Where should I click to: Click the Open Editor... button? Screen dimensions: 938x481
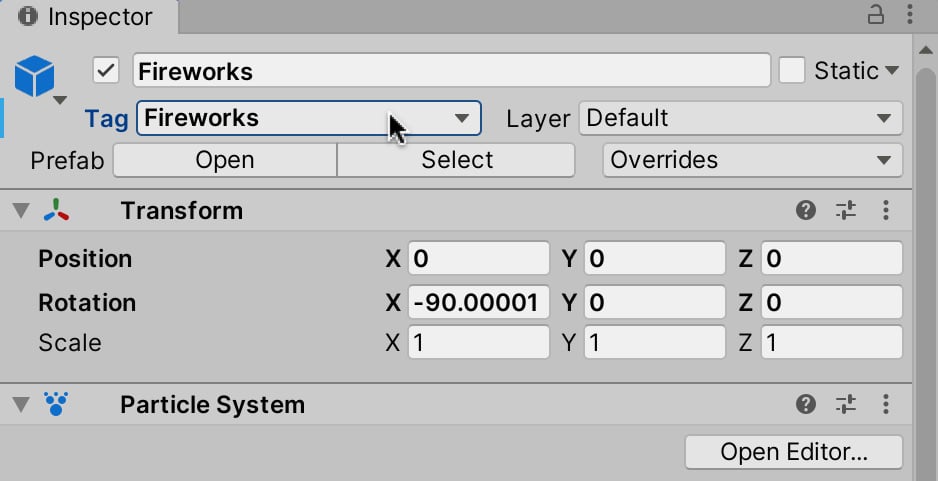[794, 452]
